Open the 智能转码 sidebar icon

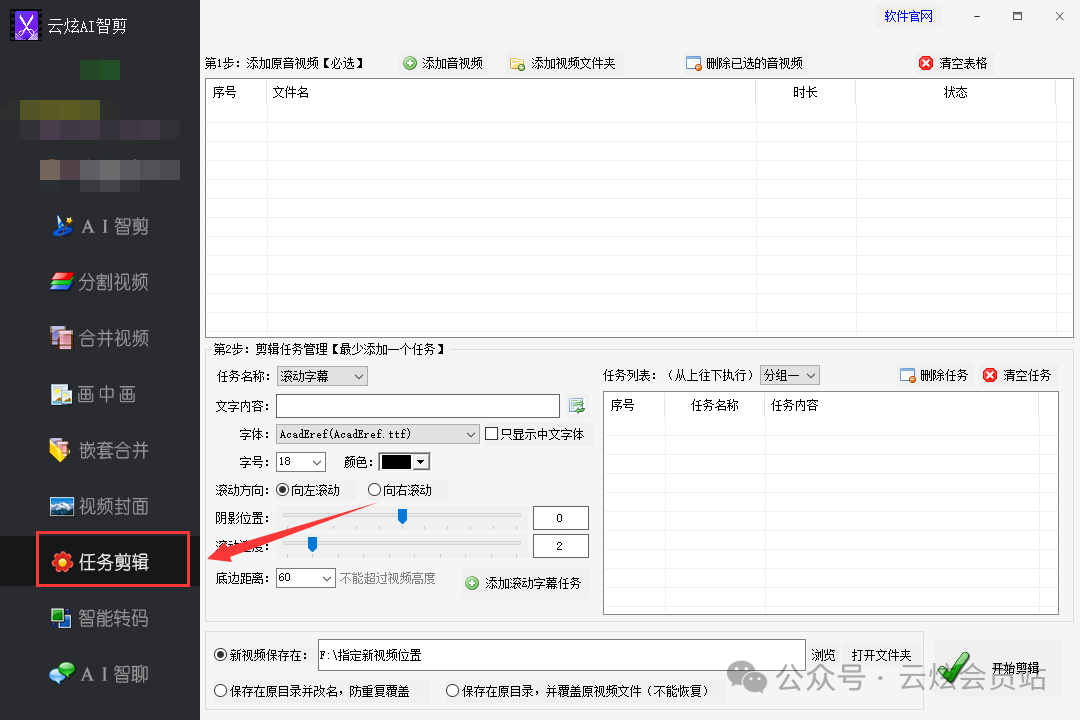point(61,618)
